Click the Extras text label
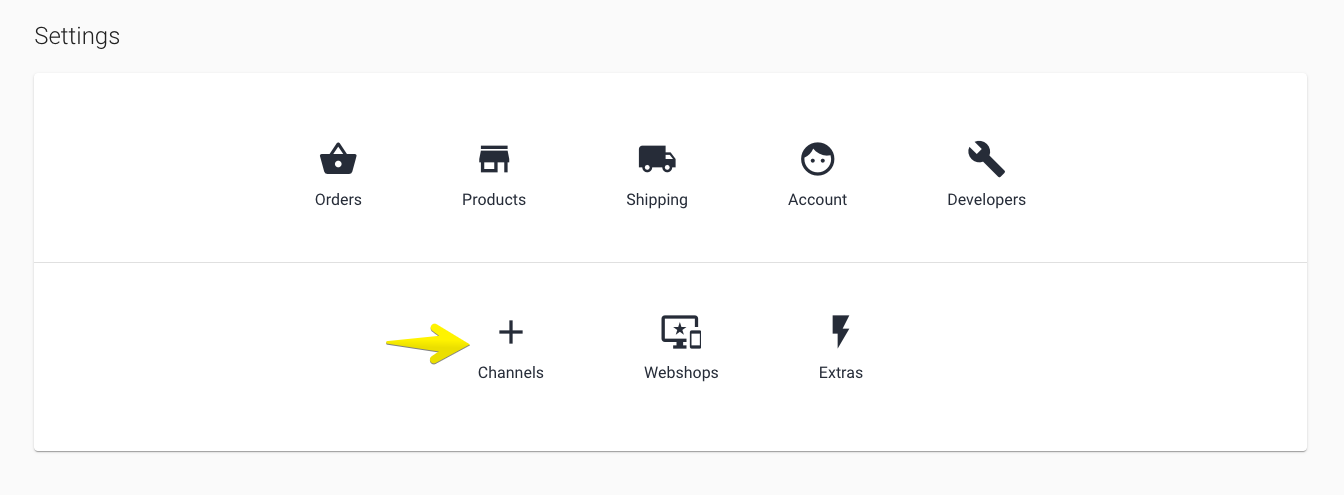This screenshot has width=1344, height=495. pyautogui.click(x=841, y=373)
